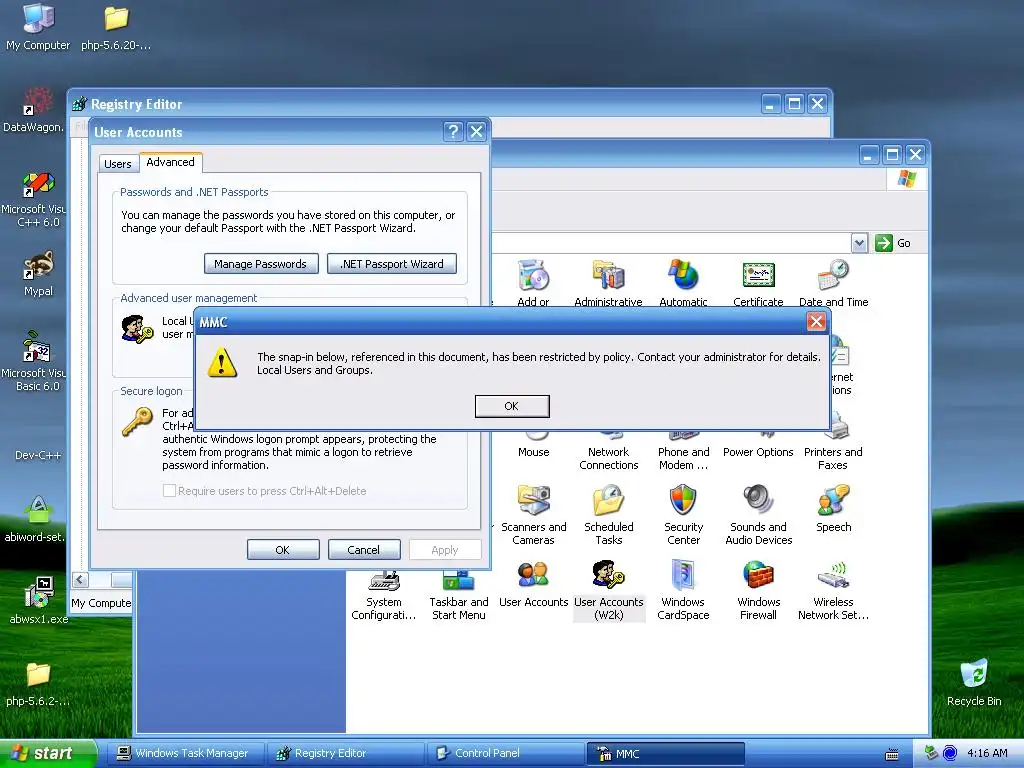This screenshot has height=768, width=1024.
Task: Open Date and Time icon
Action: click(833, 275)
